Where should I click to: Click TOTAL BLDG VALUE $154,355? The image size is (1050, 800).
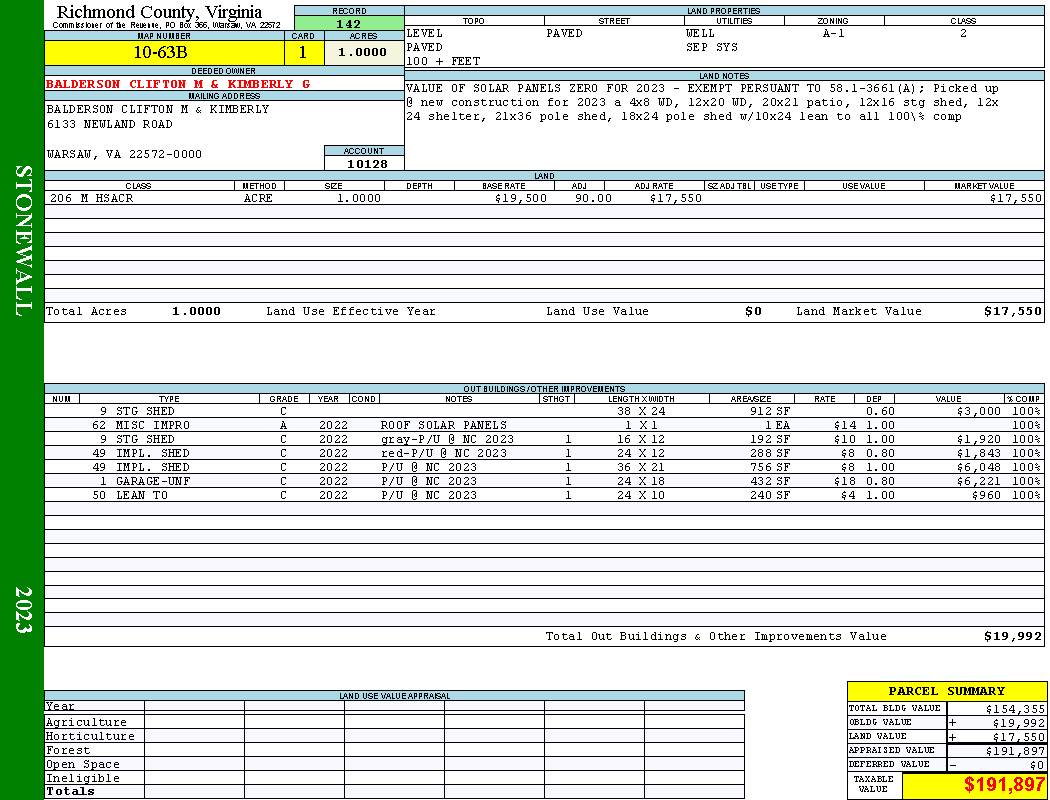[x=1015, y=709]
